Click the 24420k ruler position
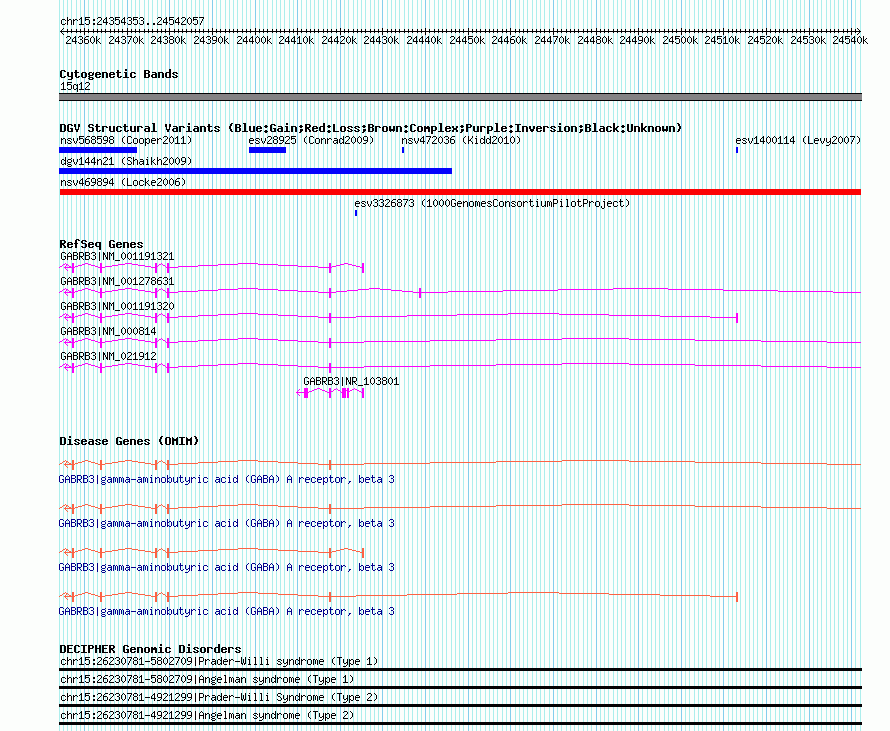890x731 pixels. coord(339,40)
